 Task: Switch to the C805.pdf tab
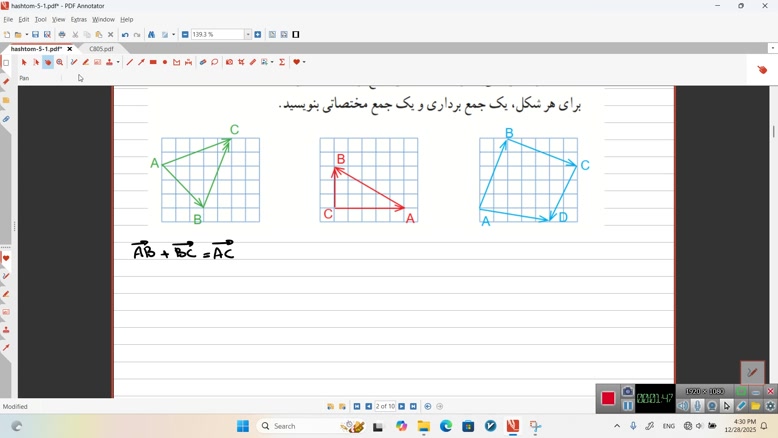pyautogui.click(x=101, y=49)
